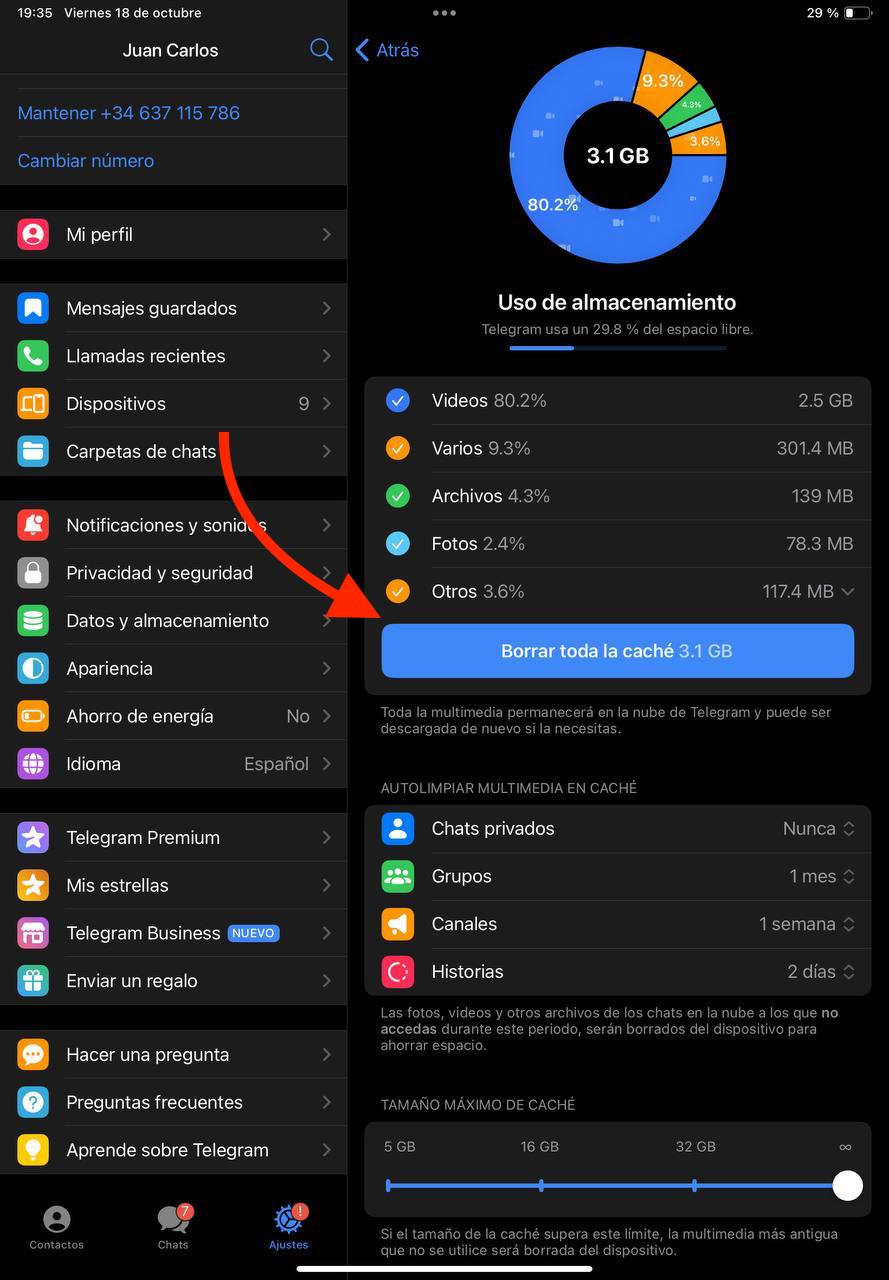
Task: Open Preguntas frecuentes question icon
Action: pos(33,1102)
